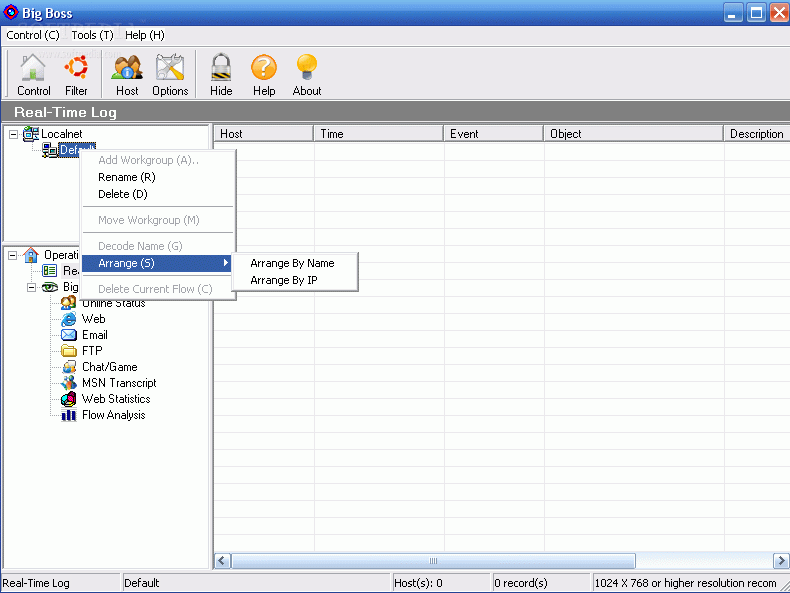The width and height of the screenshot is (790, 593).
Task: Select Flow Analysis tree item
Action: point(114,415)
